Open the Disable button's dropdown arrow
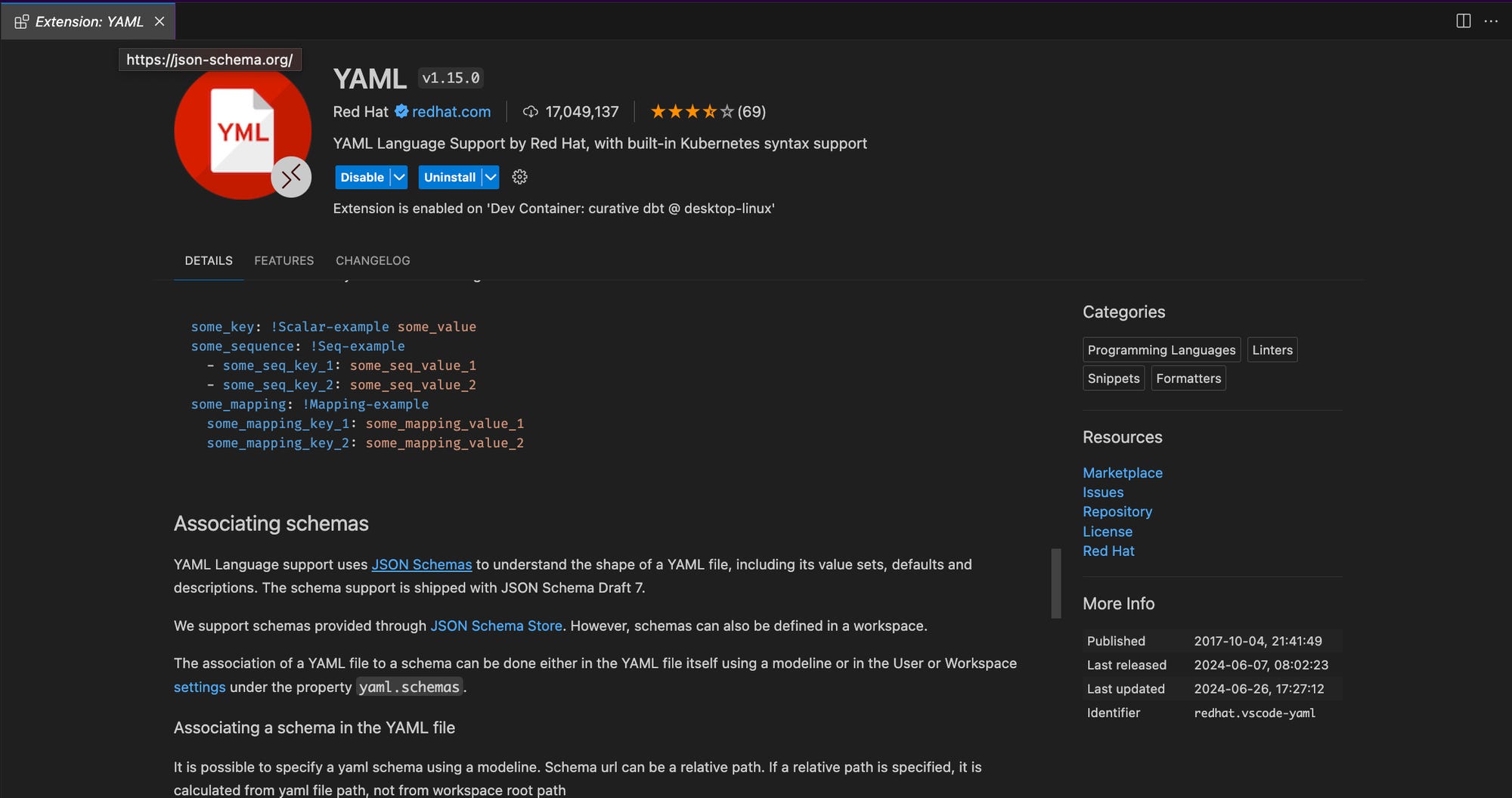The width and height of the screenshot is (1512, 798). pyautogui.click(x=399, y=177)
